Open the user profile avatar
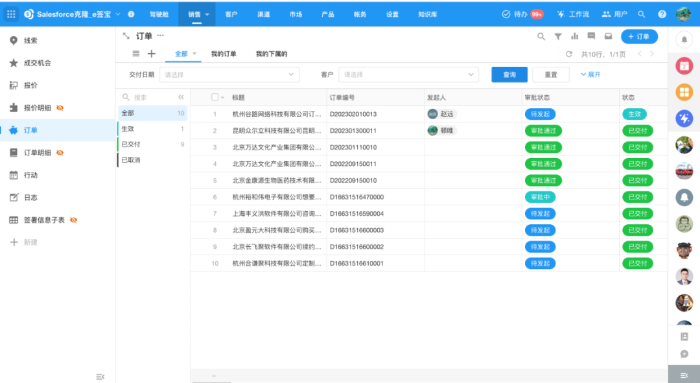The height and width of the screenshot is (383, 700). click(x=683, y=14)
